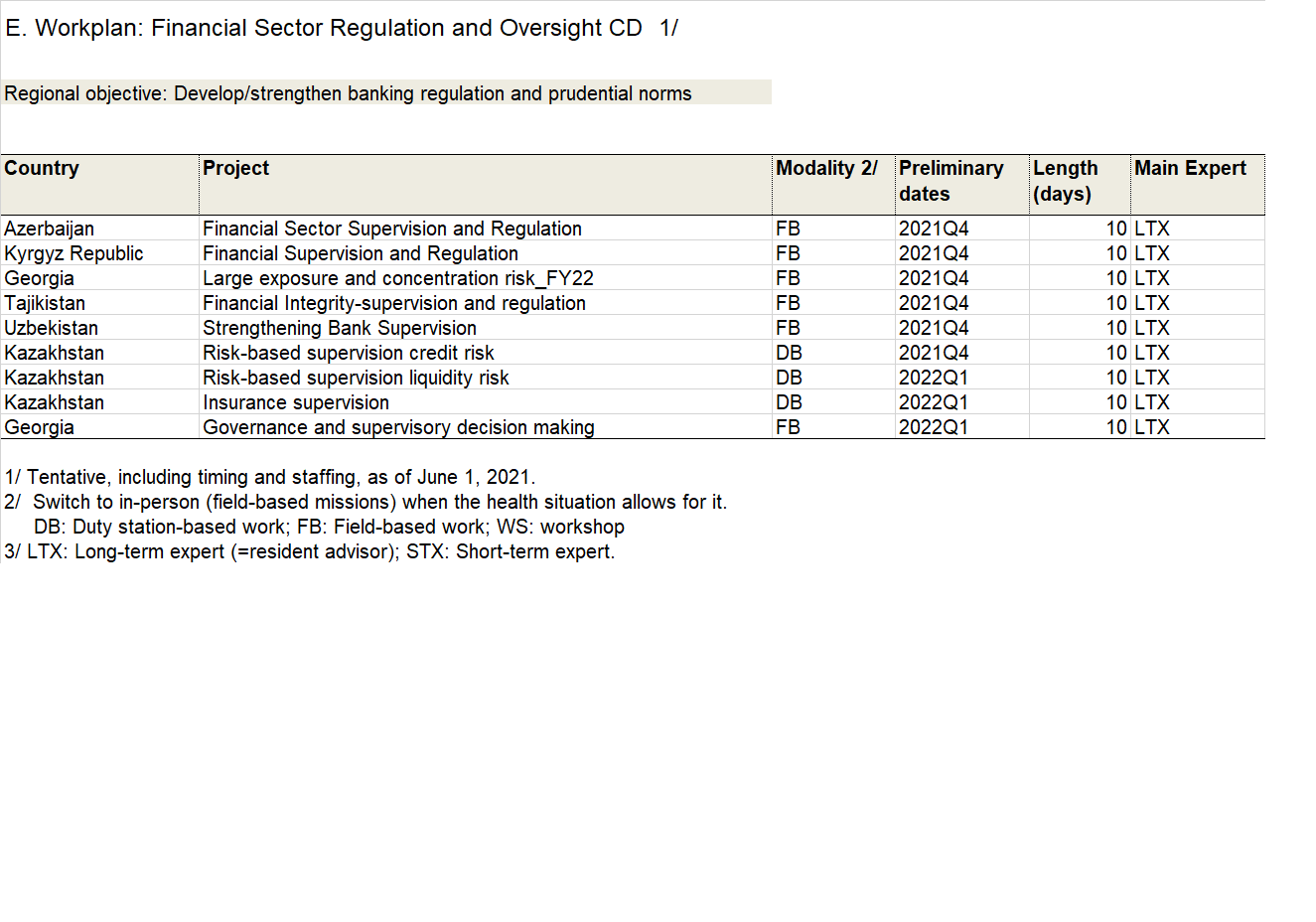Select 'Strengthening Bank Supervision' project cell
Viewport: 1316px width, 922px height.
(x=340, y=328)
